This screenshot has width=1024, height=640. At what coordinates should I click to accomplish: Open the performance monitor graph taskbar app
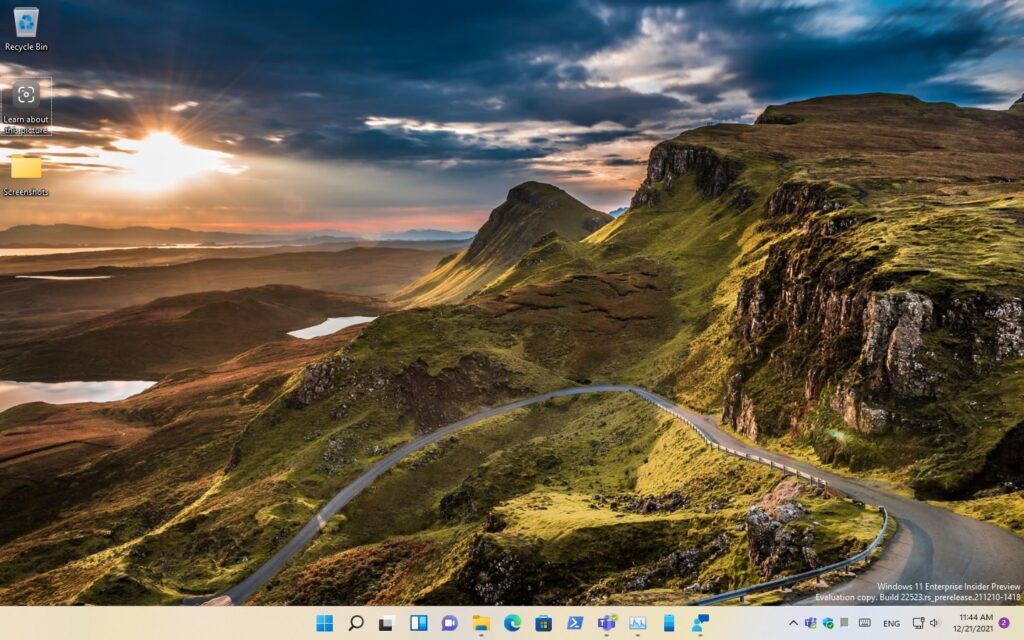(637, 623)
